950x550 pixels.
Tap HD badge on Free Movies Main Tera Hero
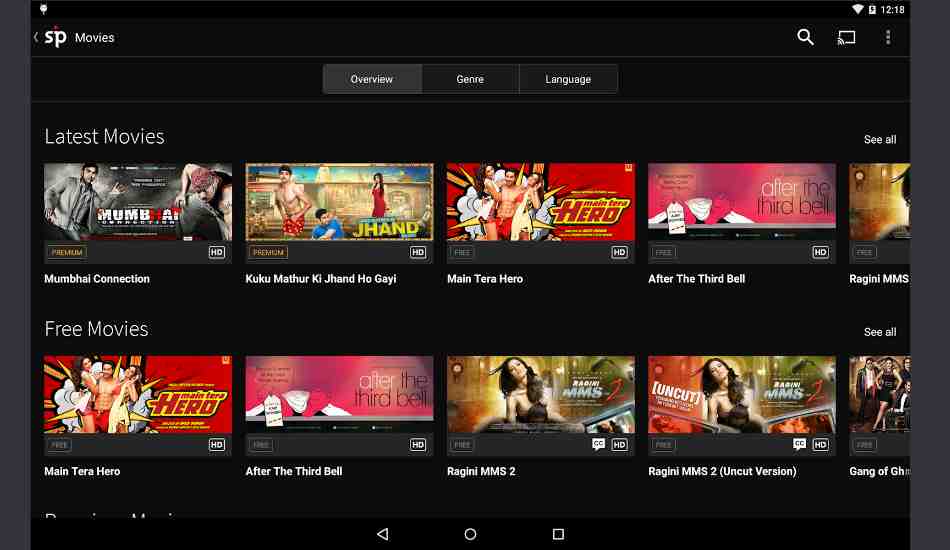point(217,445)
